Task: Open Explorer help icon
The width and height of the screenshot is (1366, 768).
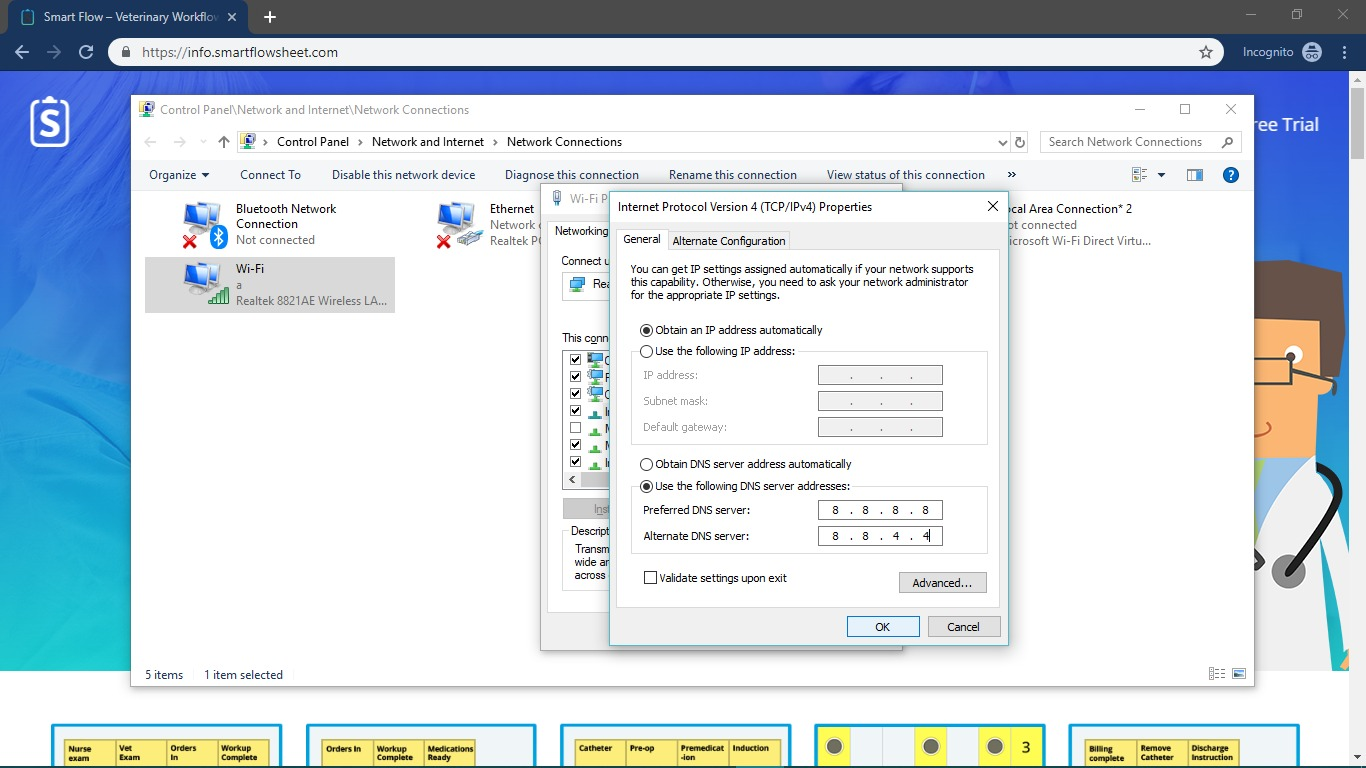Action: 1231,175
